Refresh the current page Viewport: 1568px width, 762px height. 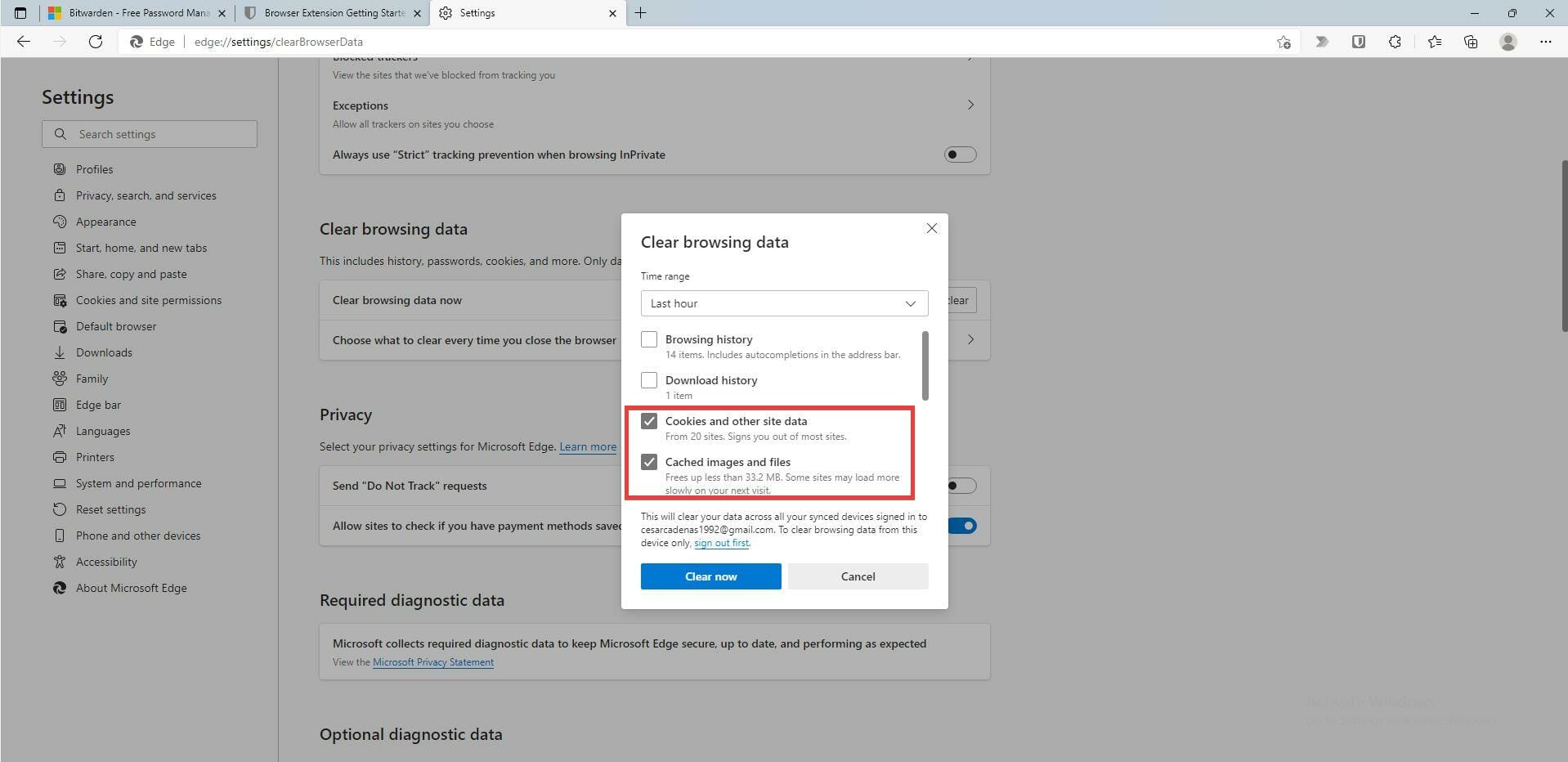coord(96,42)
